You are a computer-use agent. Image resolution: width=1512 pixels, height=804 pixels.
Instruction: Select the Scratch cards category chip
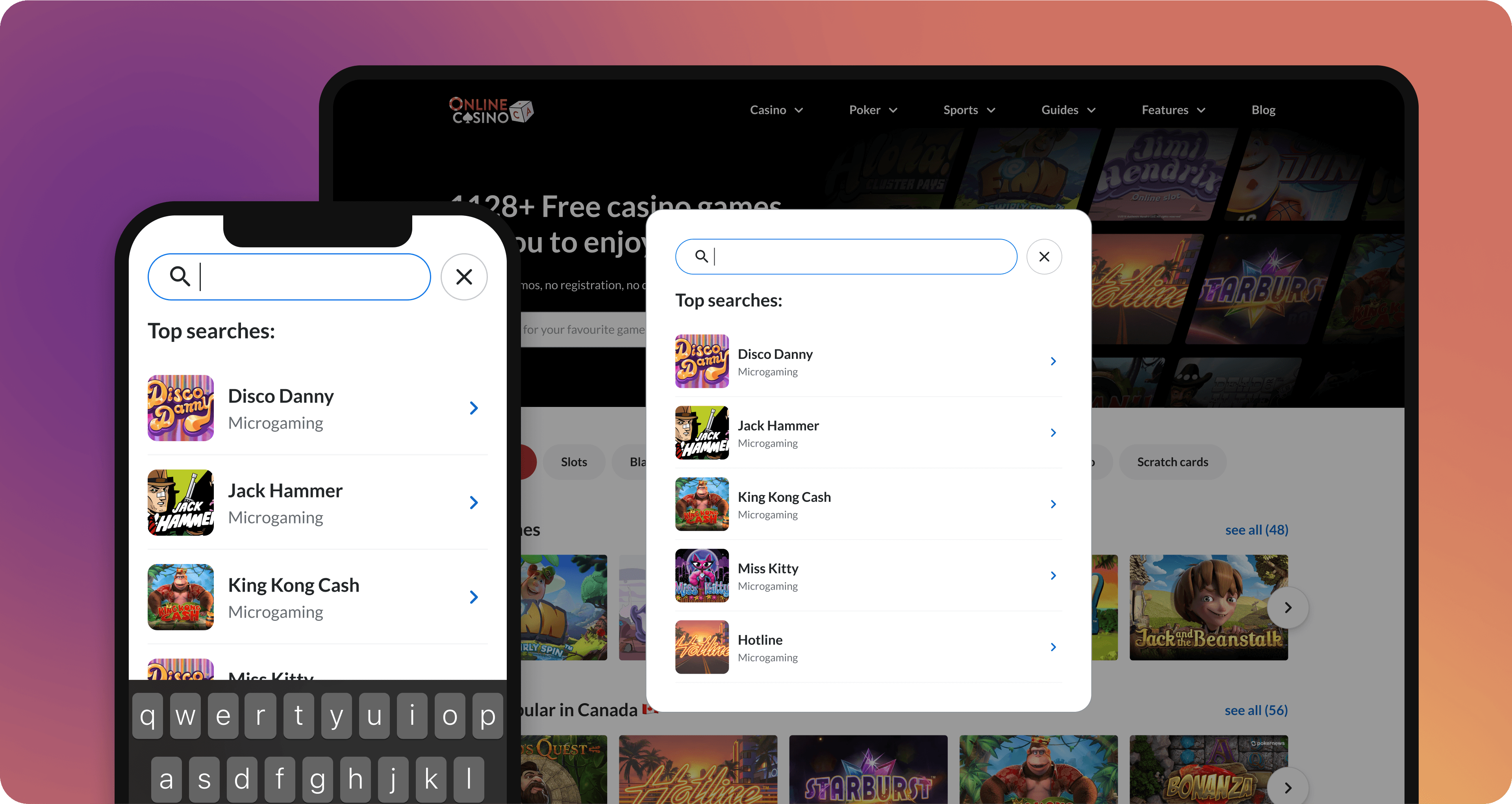coord(1173,462)
